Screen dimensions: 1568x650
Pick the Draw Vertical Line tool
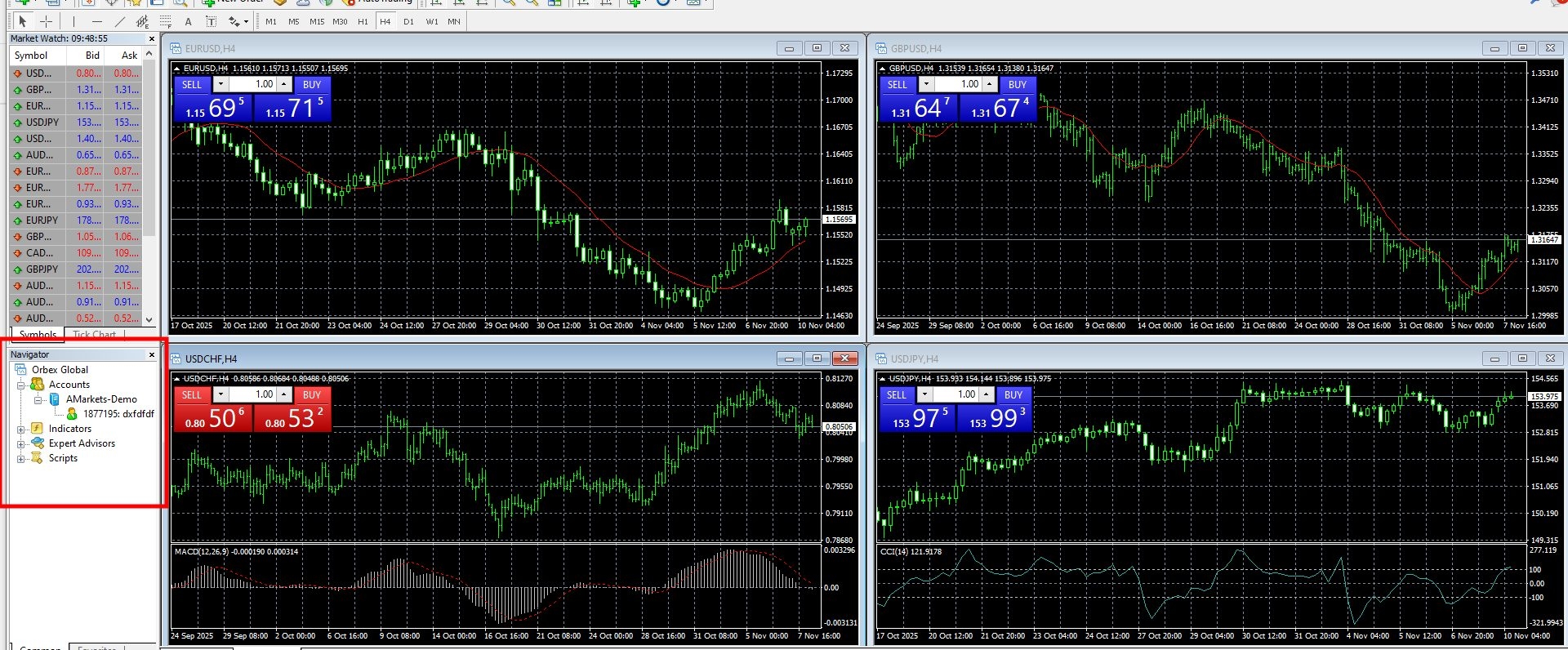coord(73,21)
